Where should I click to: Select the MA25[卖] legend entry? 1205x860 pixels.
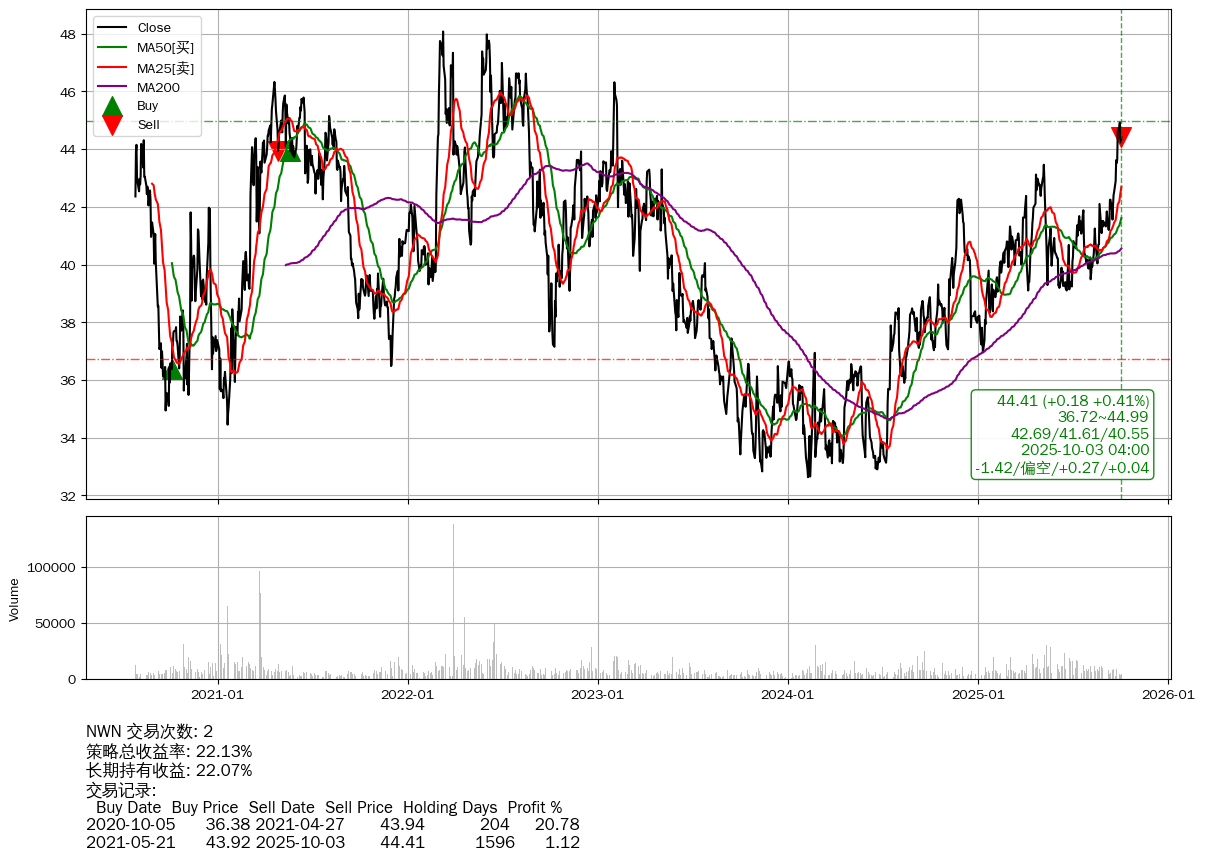(x=165, y=68)
